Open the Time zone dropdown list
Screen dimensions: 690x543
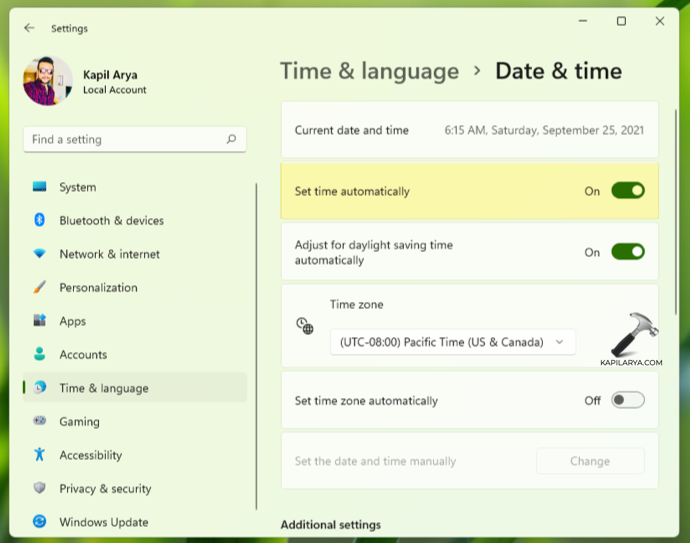tap(452, 342)
